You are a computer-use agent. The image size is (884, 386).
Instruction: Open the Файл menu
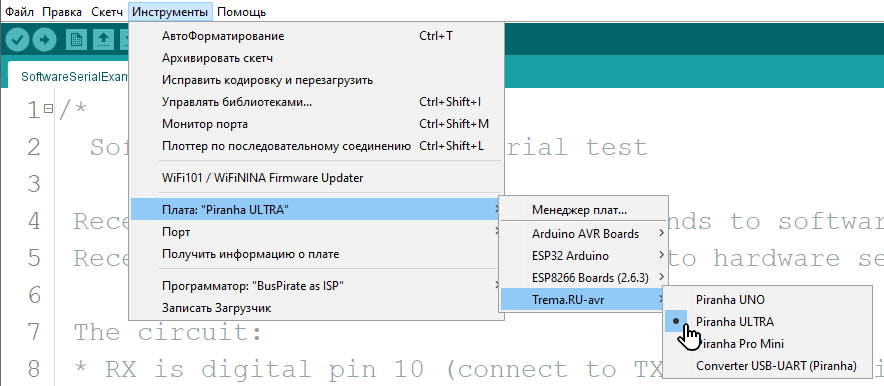[19, 12]
